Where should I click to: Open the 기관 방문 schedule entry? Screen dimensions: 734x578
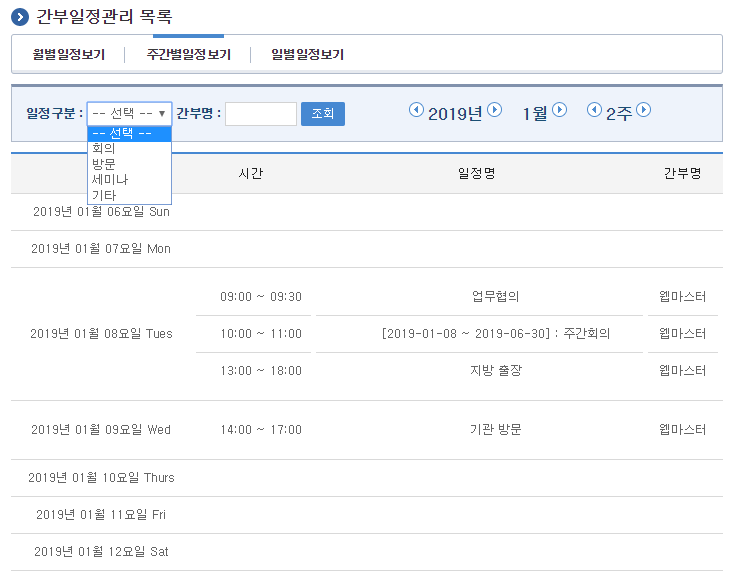click(495, 430)
